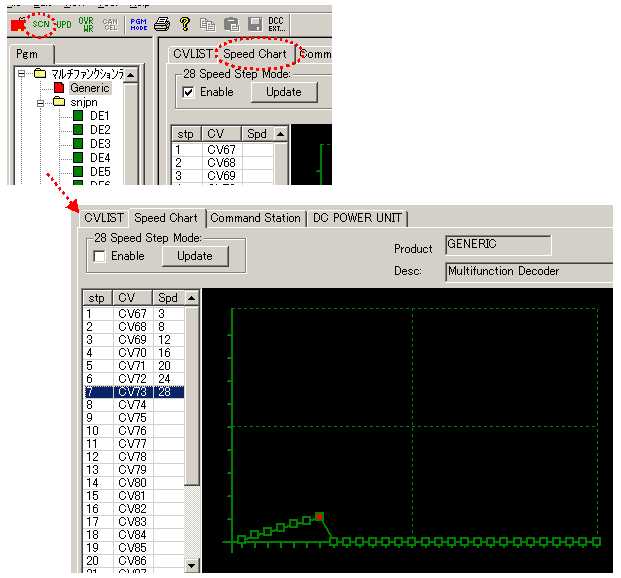The width and height of the screenshot is (621, 578).
Task: Open help with the question mark icon
Action: [x=184, y=21]
